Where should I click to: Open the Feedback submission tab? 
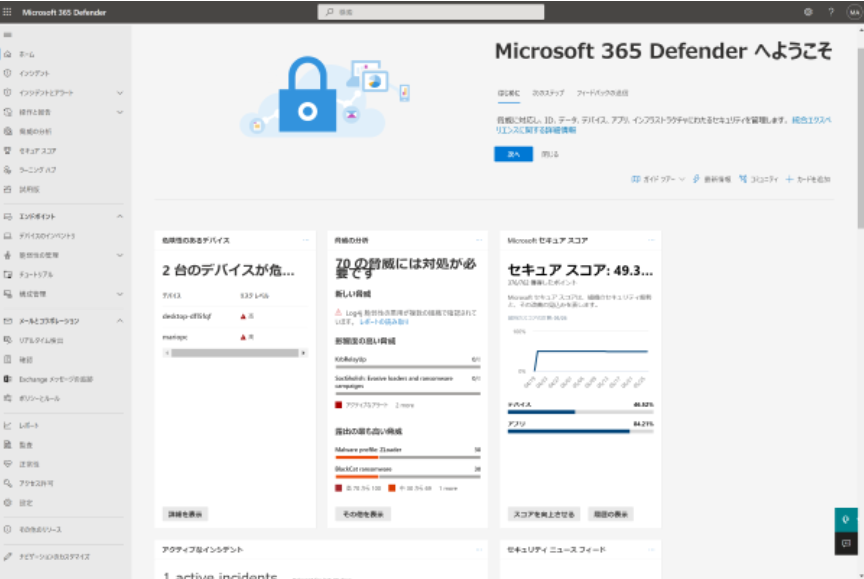pyautogui.click(x=603, y=91)
